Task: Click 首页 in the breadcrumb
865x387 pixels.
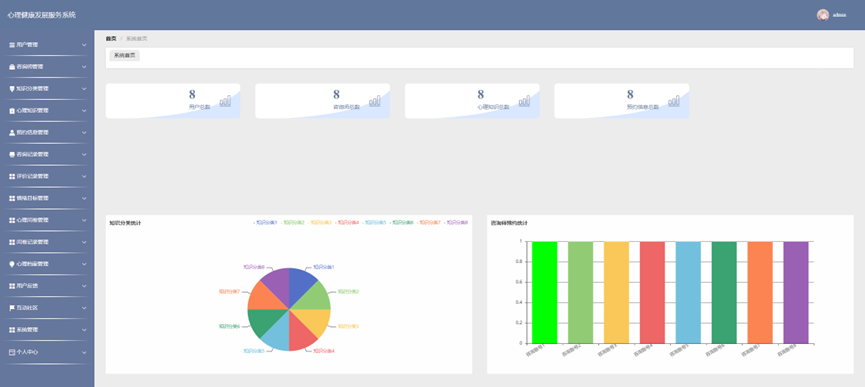Action: 111,39
